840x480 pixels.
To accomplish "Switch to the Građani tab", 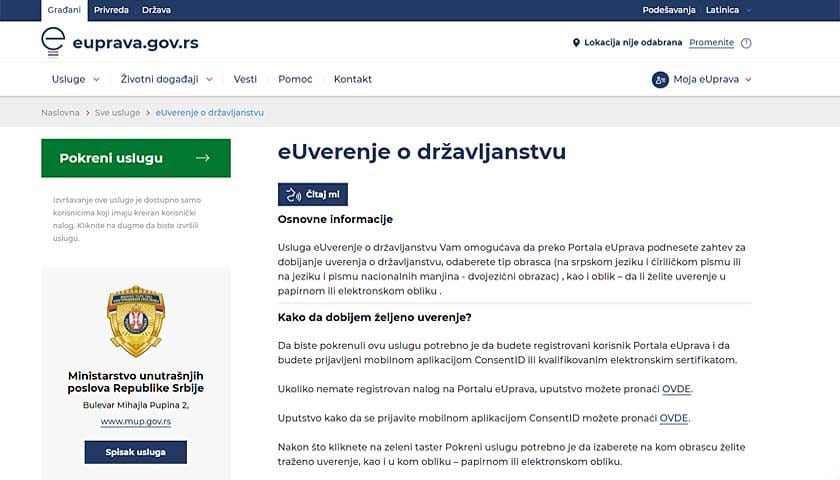I will coord(64,10).
